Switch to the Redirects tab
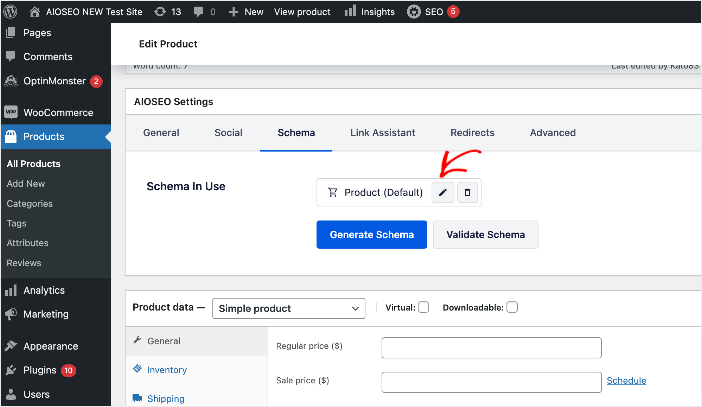The height and width of the screenshot is (407, 702). [x=472, y=133]
